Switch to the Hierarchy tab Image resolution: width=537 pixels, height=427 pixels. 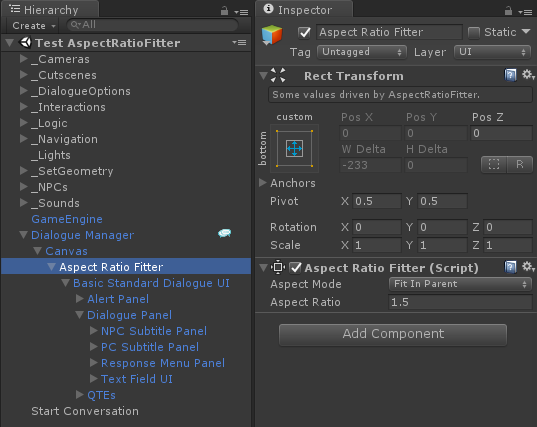coord(50,10)
